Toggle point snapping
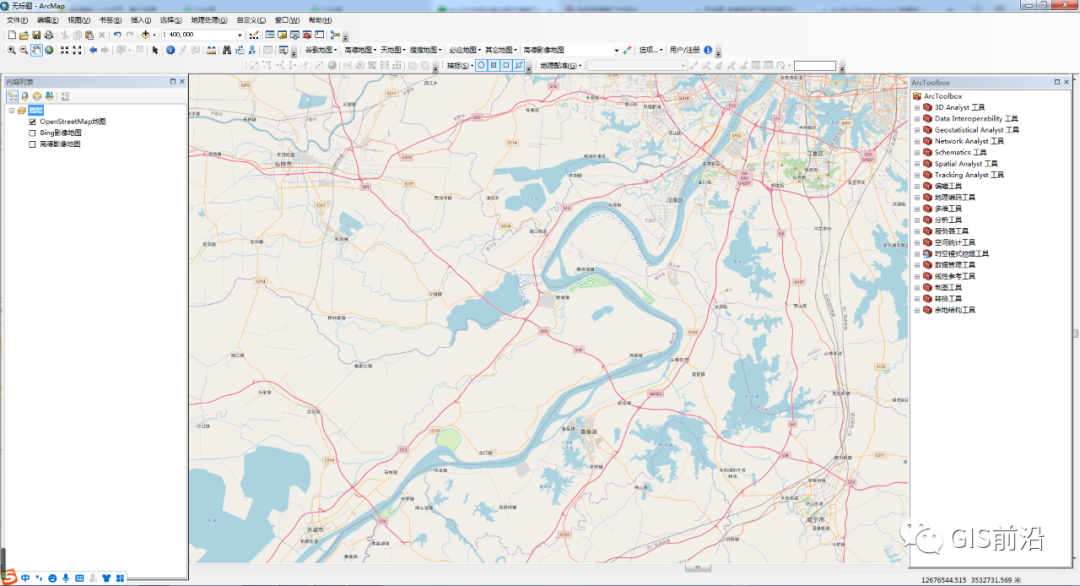This screenshot has width=1080, height=586. tap(481, 65)
